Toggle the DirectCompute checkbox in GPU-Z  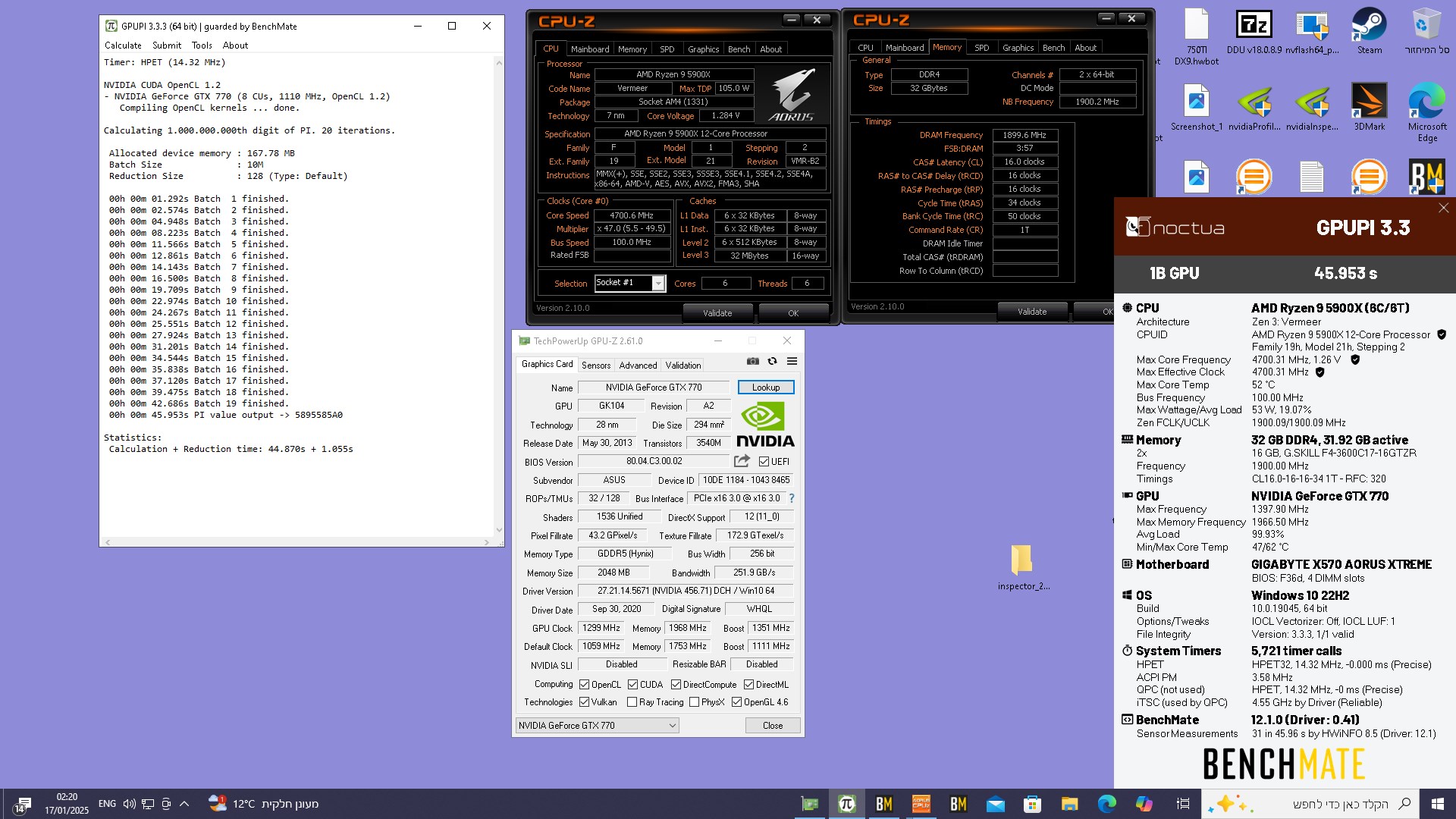click(676, 684)
